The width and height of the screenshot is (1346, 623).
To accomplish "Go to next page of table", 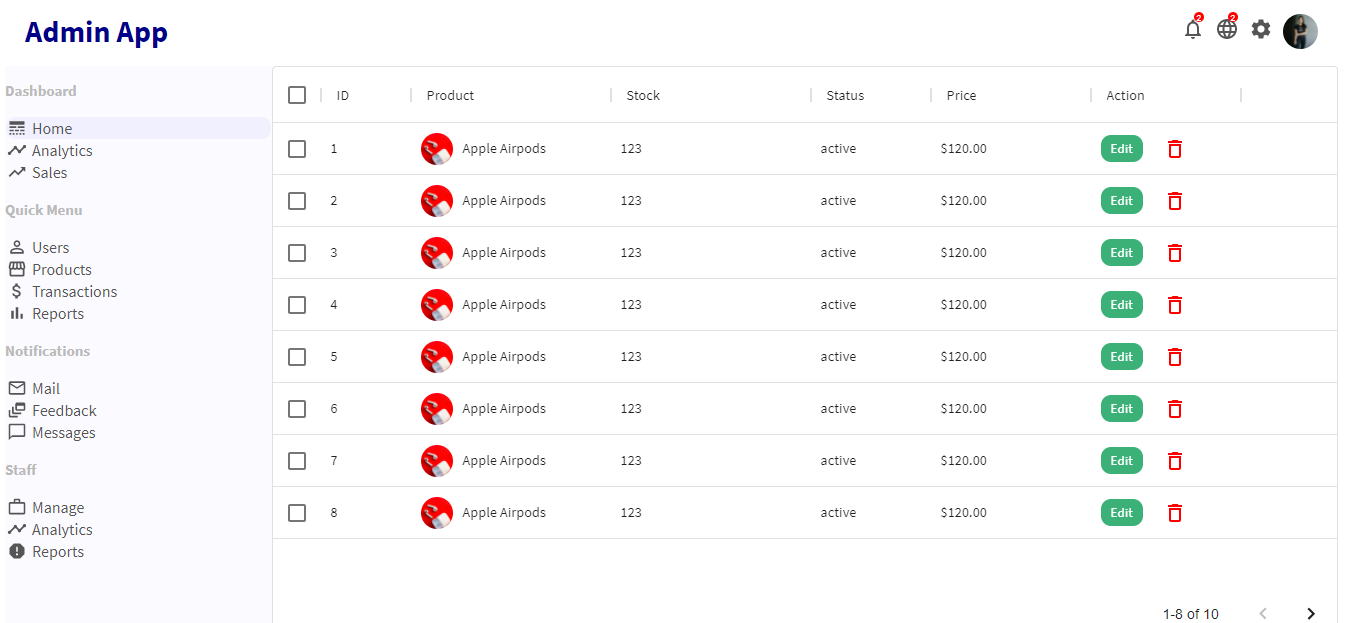I will coord(1311,614).
